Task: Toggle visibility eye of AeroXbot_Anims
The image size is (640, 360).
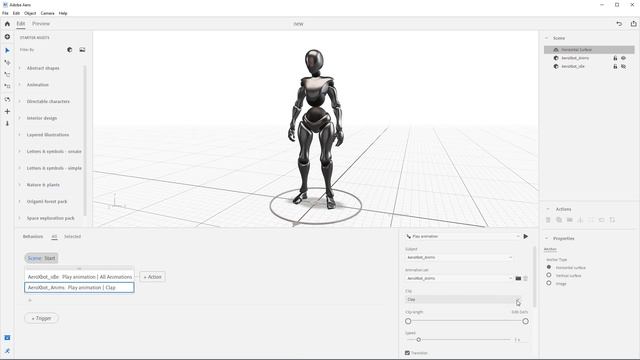Action: (x=623, y=58)
